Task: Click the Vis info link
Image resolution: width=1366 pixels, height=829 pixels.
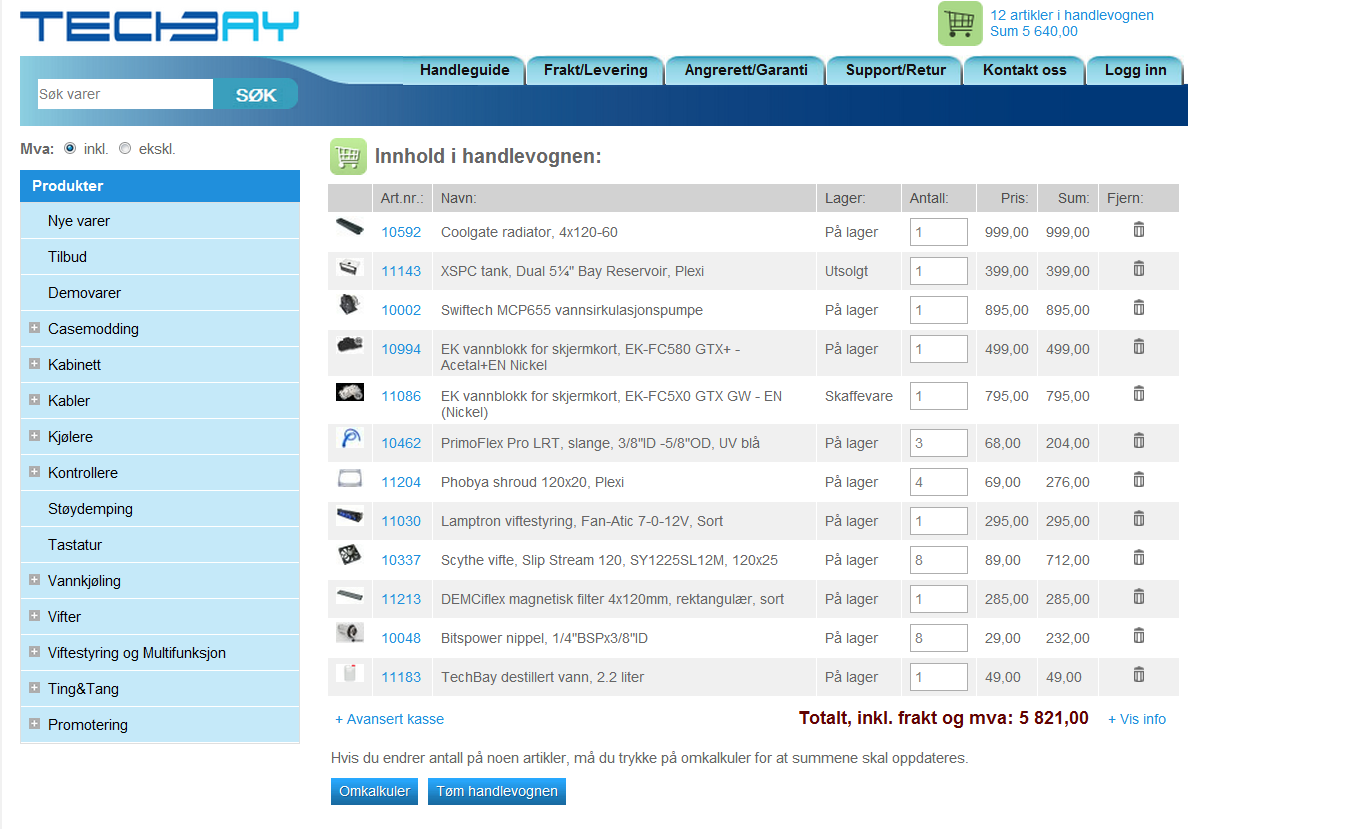Action: [1137, 719]
